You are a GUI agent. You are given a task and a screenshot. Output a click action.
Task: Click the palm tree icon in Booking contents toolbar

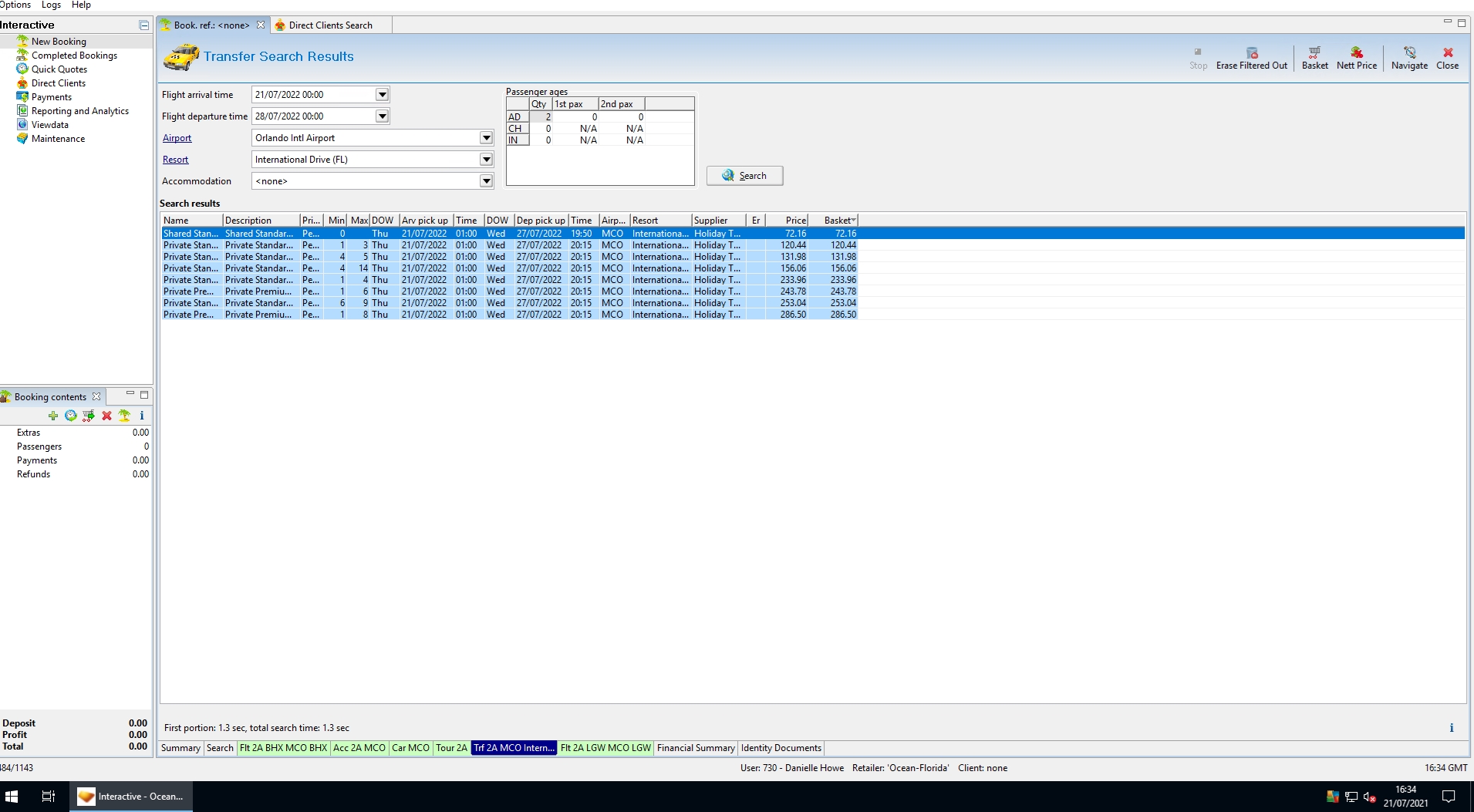click(x=124, y=416)
